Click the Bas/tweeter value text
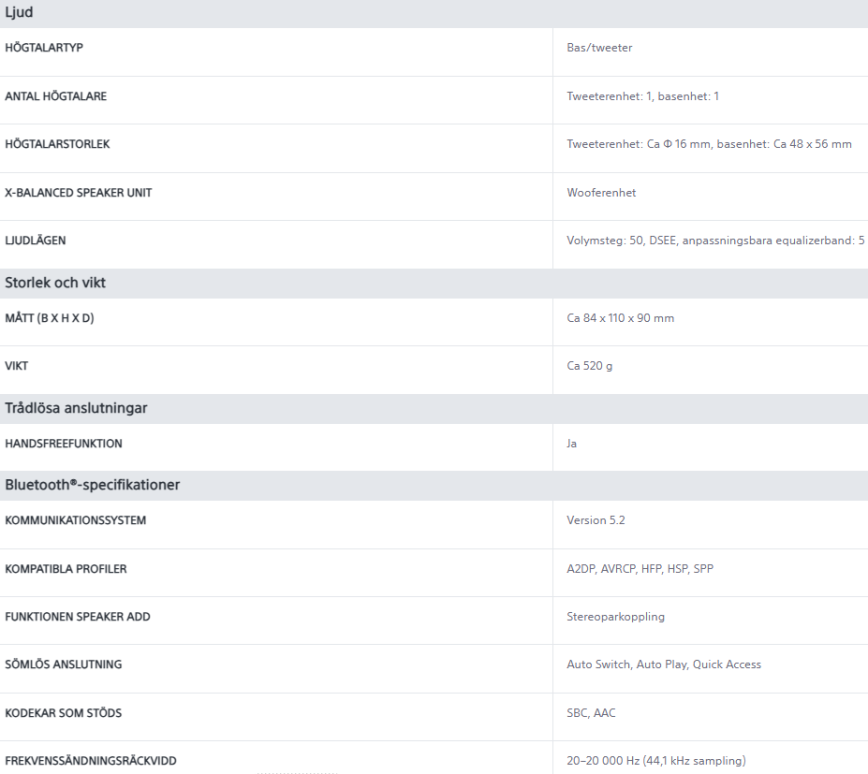The height and width of the screenshot is (774, 868). tap(599, 47)
